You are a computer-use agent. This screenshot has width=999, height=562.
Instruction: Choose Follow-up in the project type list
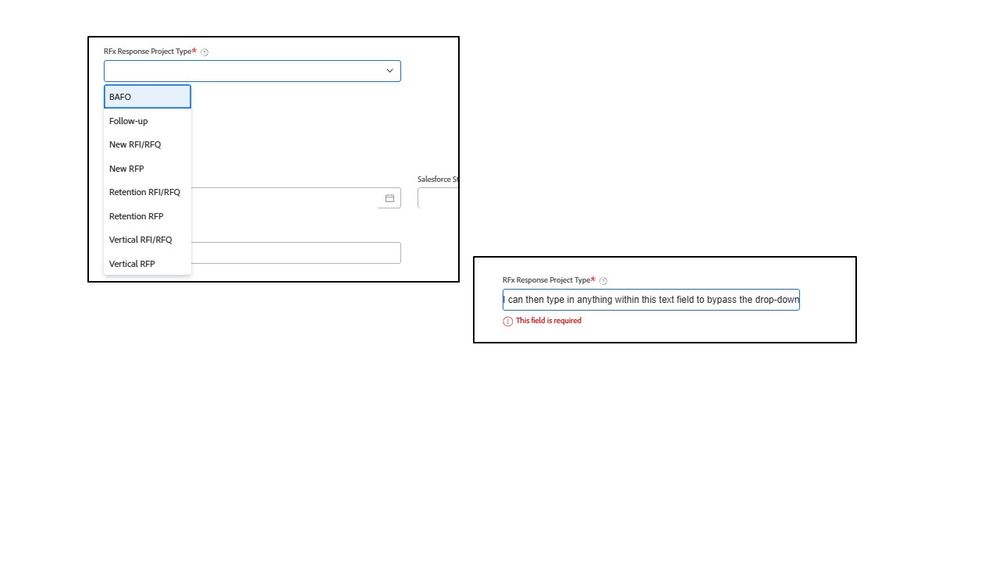147,121
